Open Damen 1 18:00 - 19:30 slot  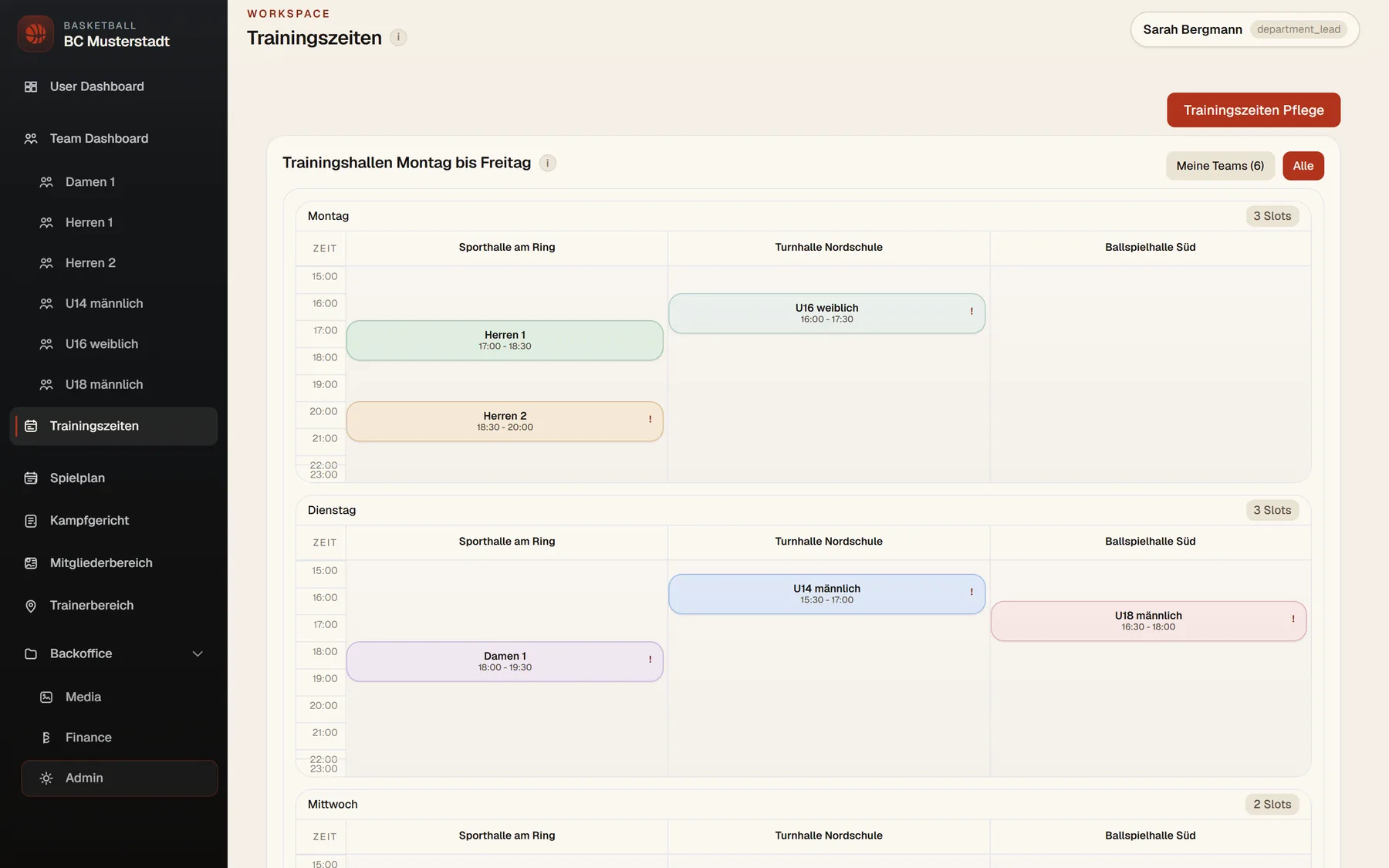coord(505,662)
